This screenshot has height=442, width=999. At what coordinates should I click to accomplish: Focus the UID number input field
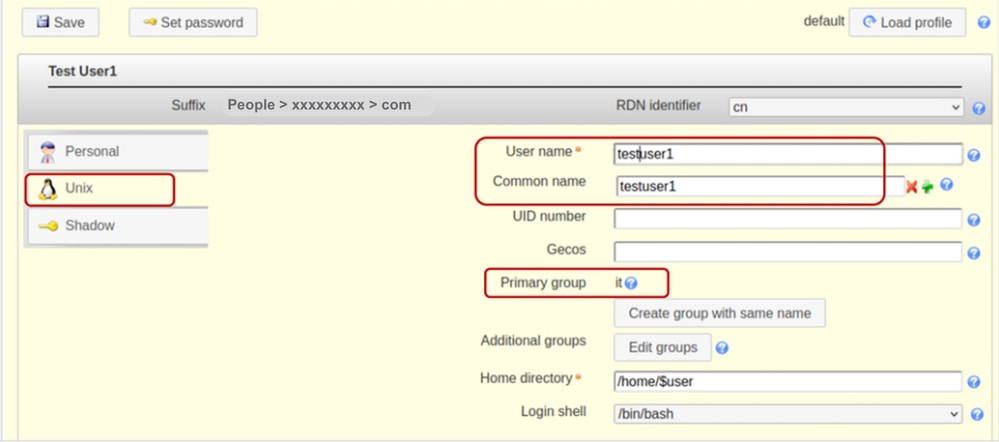pos(788,219)
